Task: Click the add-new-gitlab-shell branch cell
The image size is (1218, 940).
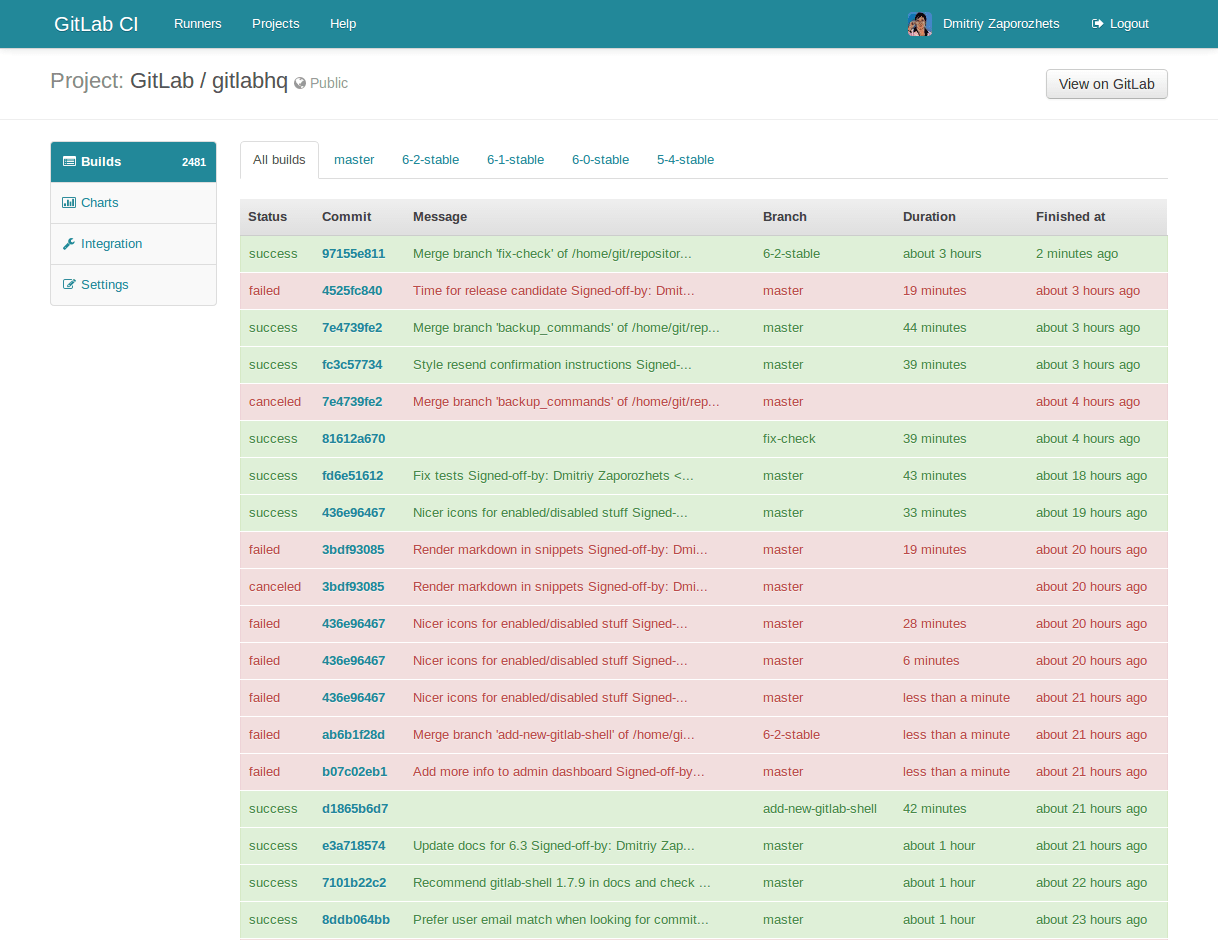Action: [x=819, y=809]
